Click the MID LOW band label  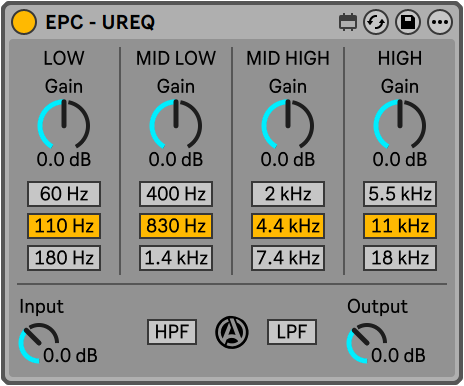coord(176,58)
